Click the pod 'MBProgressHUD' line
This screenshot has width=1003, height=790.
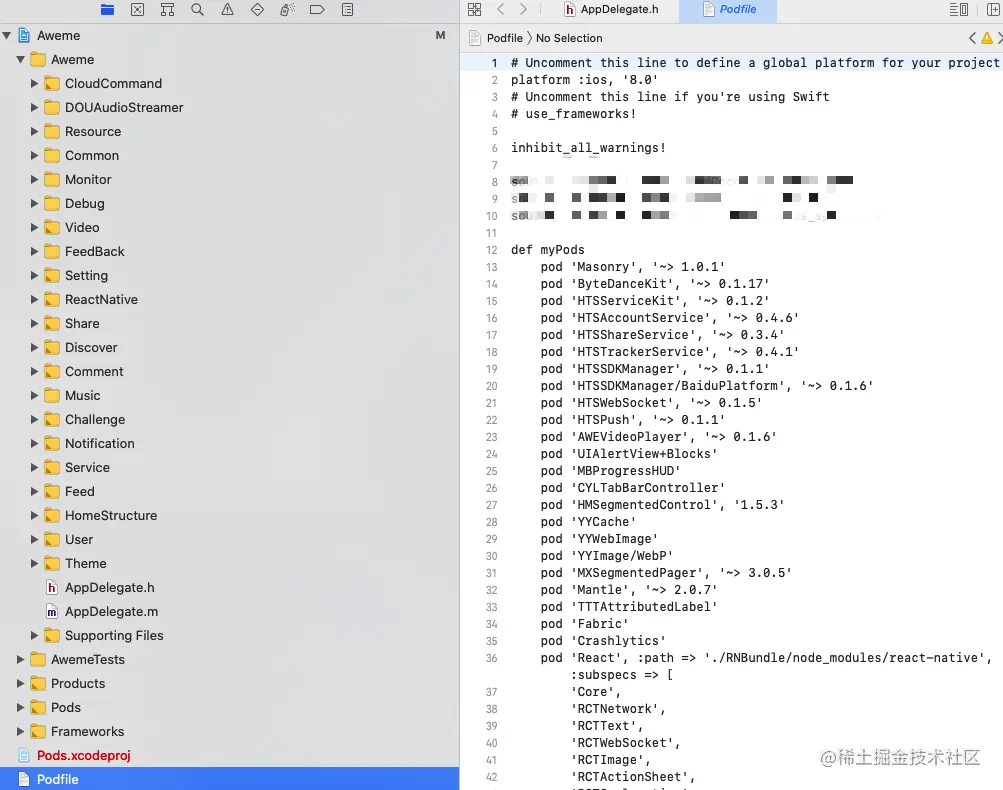point(610,471)
